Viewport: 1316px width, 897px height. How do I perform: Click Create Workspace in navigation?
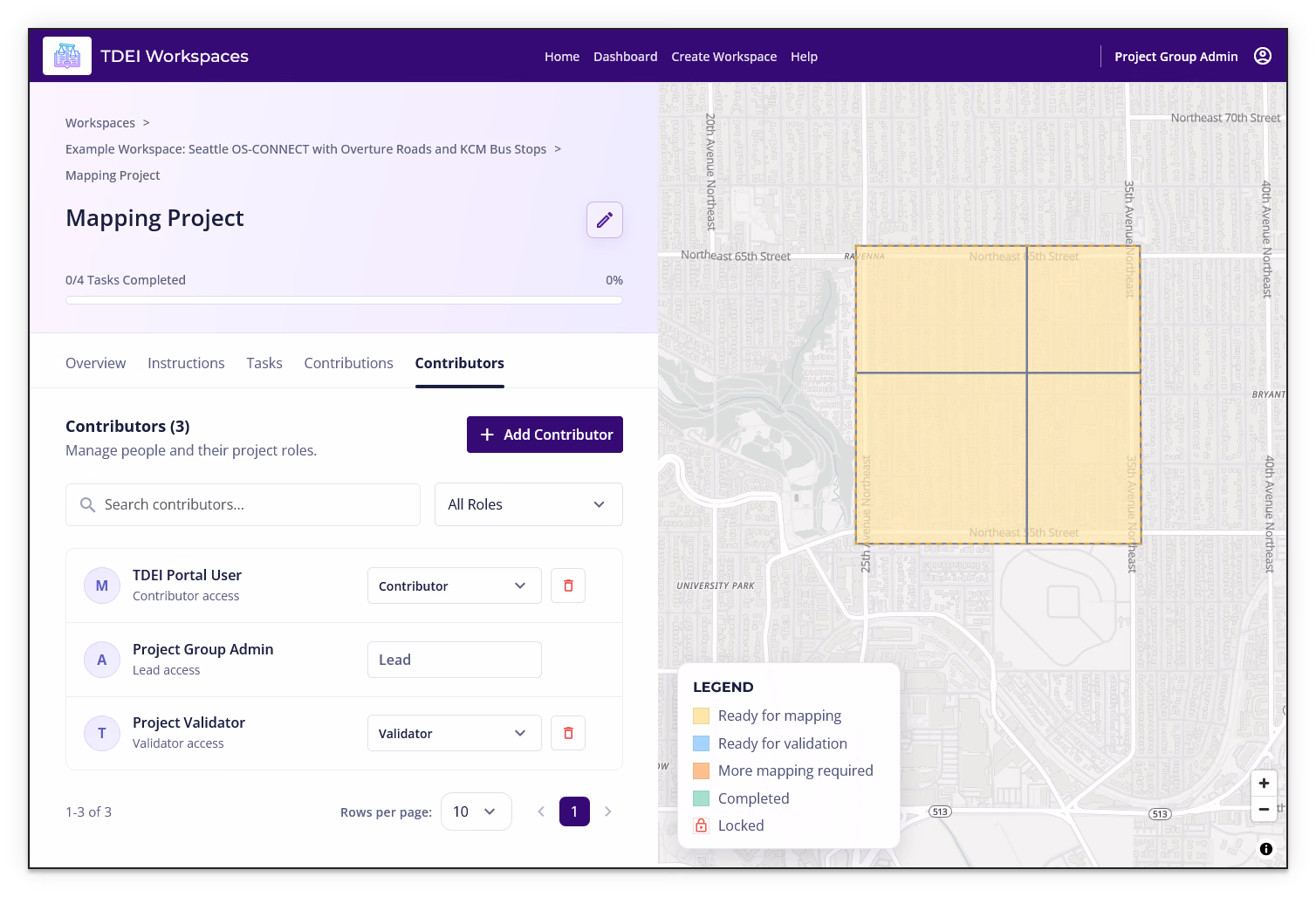pos(724,57)
